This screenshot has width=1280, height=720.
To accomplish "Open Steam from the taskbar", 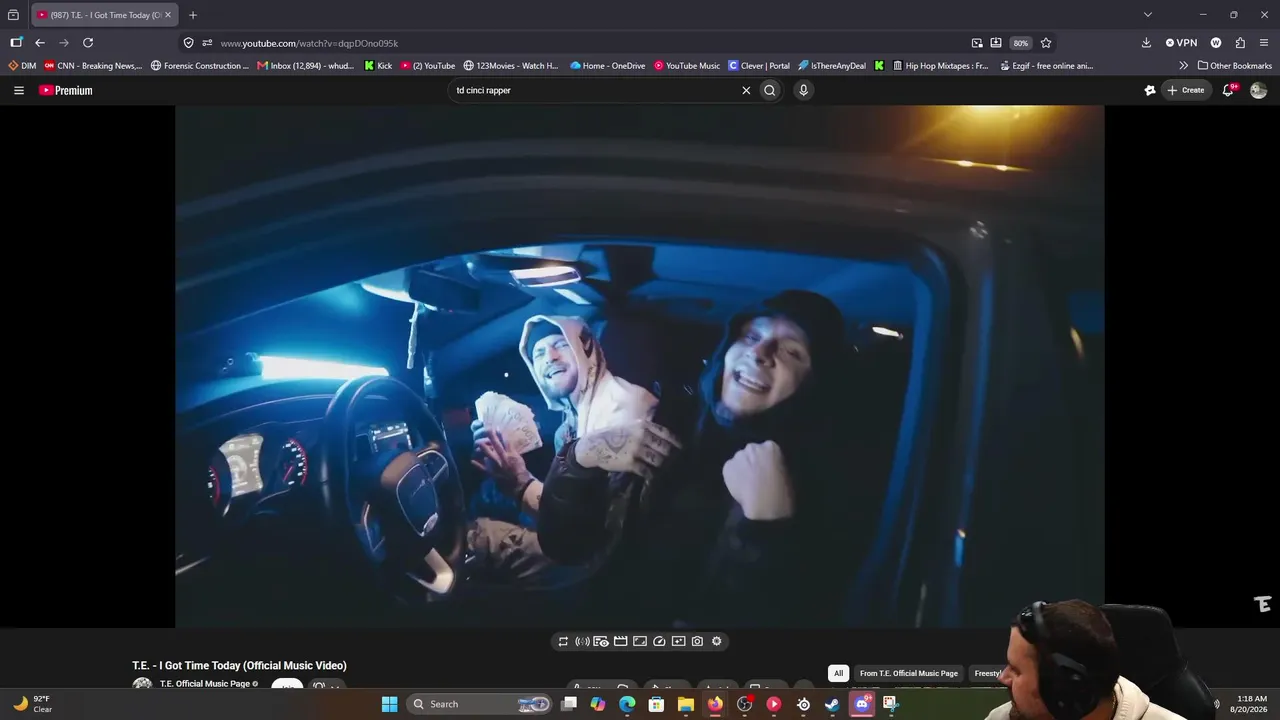I will [832, 704].
